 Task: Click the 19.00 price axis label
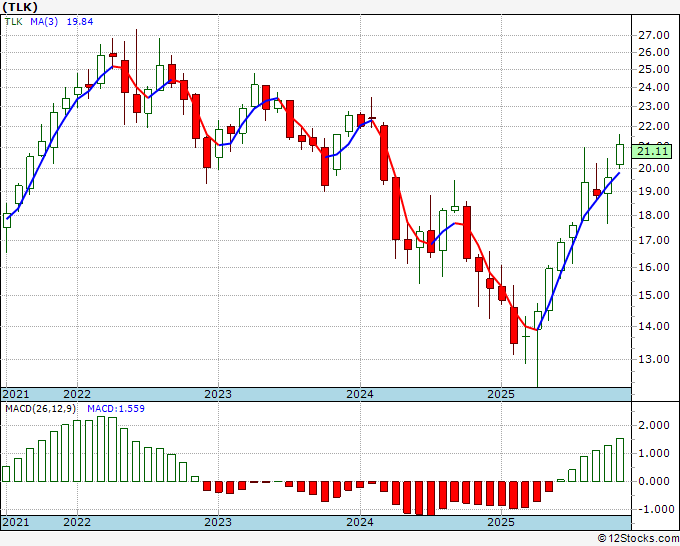654,191
